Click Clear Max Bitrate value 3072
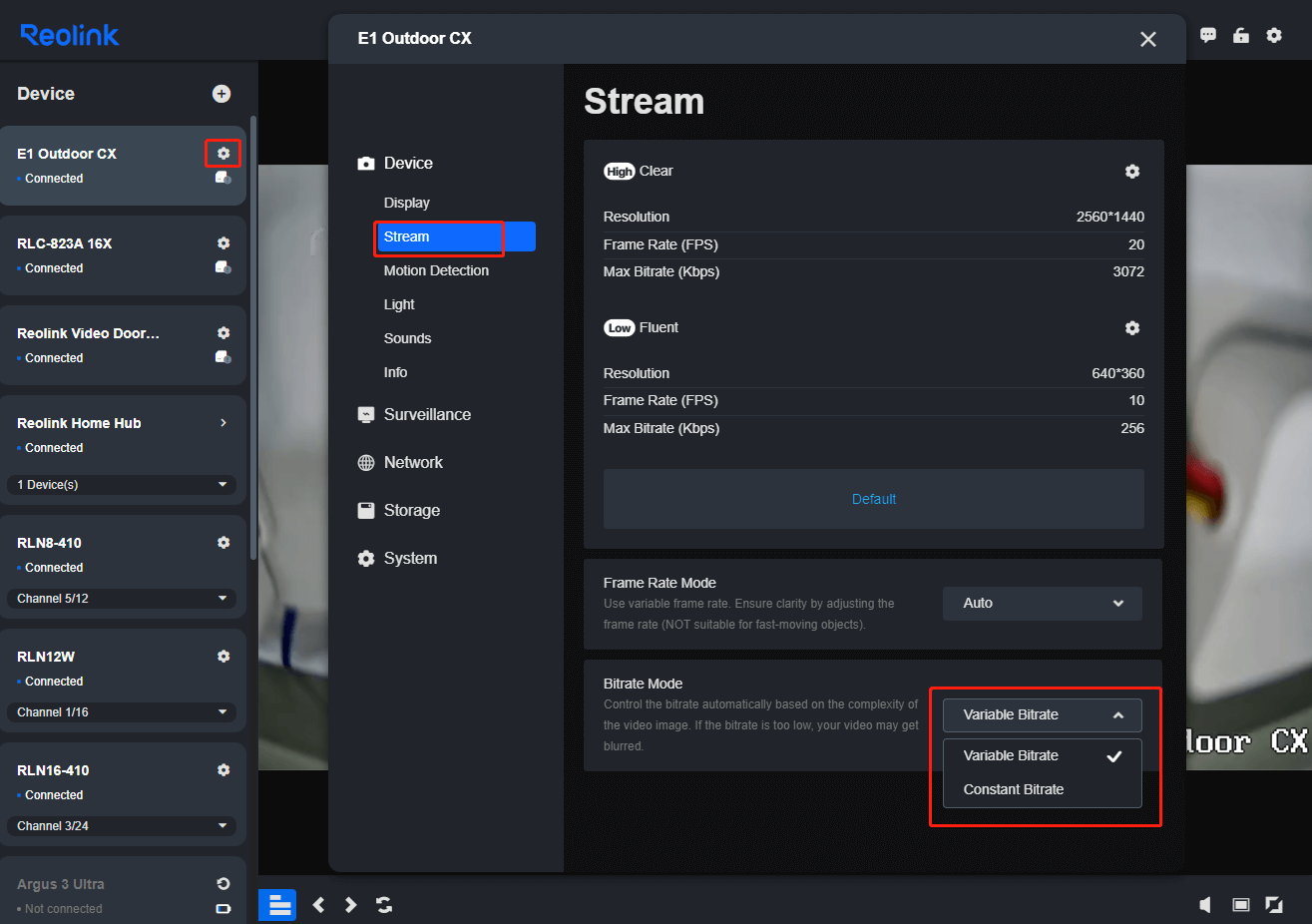Viewport: 1312px width, 924px height. [x=1128, y=271]
